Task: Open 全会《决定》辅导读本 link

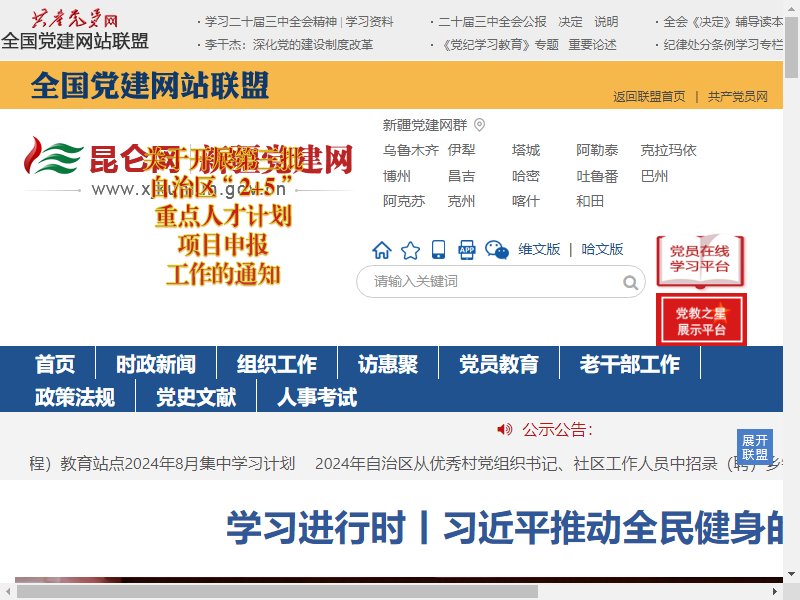Action: pos(722,22)
